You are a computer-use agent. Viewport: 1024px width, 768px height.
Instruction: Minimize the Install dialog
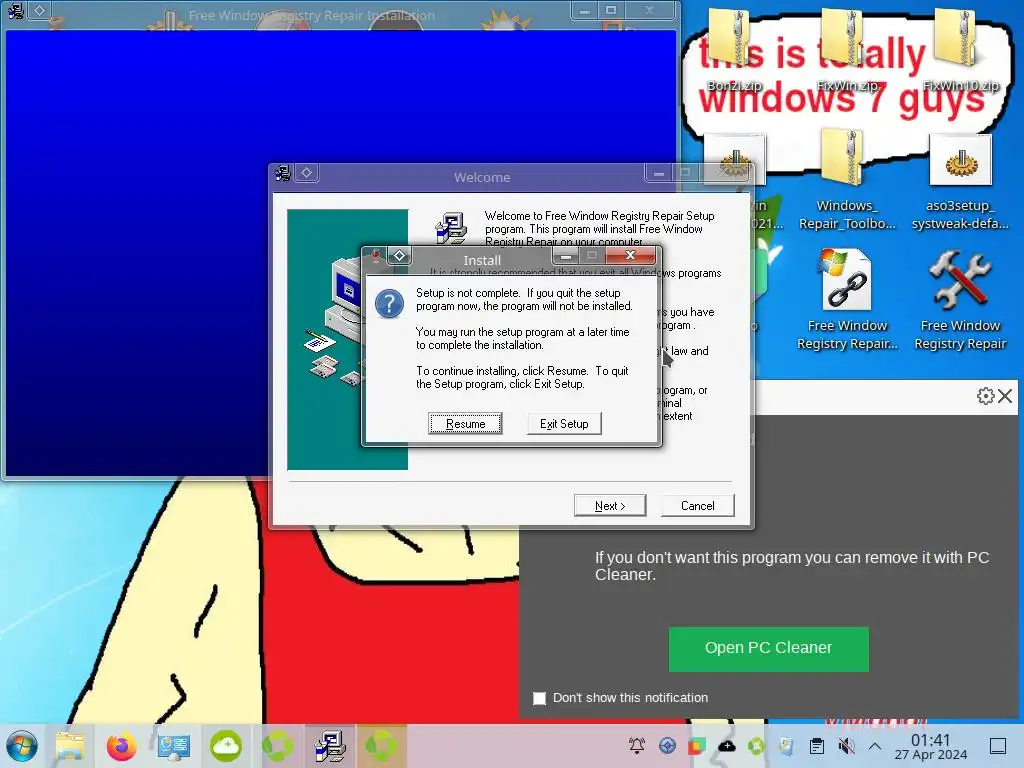tap(566, 256)
